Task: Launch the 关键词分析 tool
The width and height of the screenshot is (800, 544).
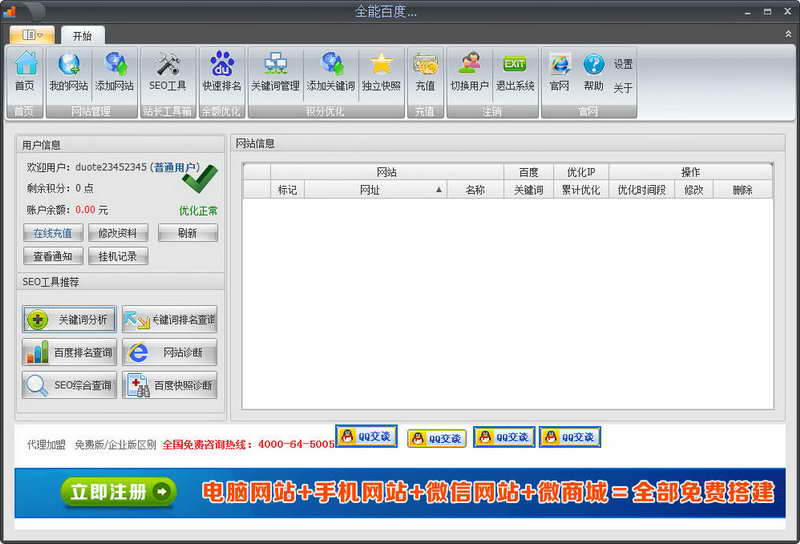Action: (x=69, y=319)
